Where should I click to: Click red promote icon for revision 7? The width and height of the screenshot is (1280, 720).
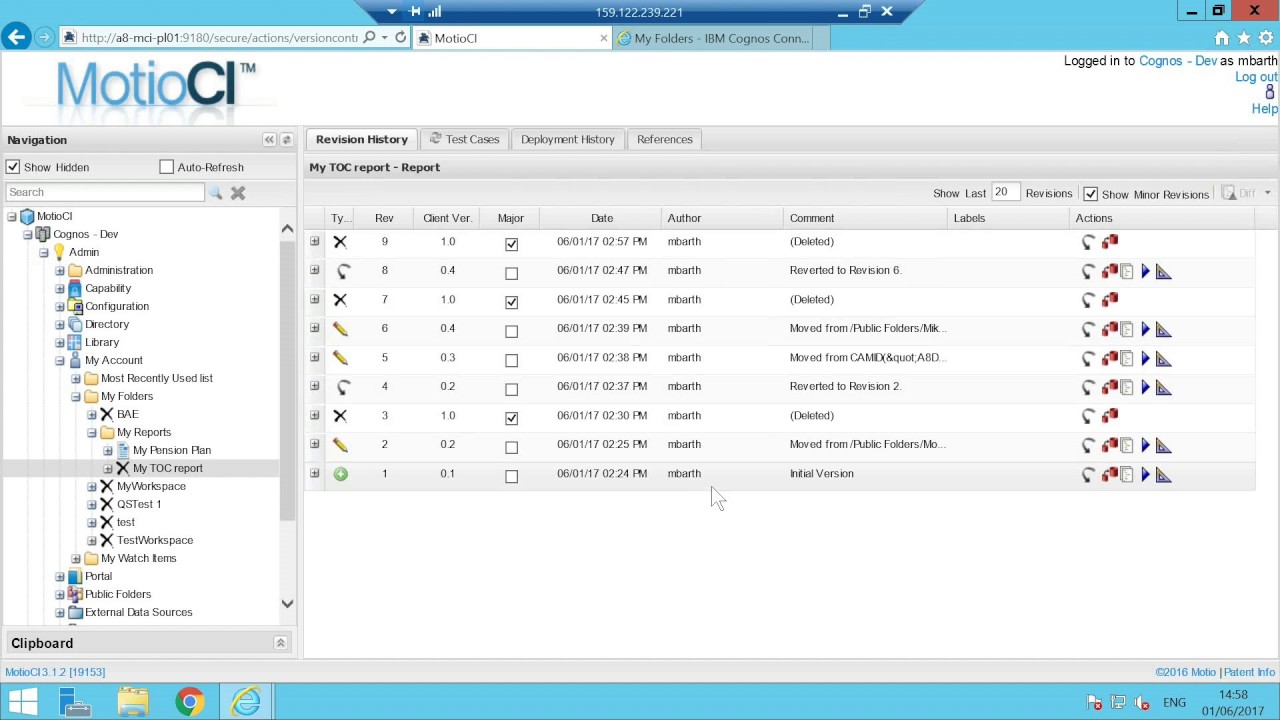(1110, 299)
